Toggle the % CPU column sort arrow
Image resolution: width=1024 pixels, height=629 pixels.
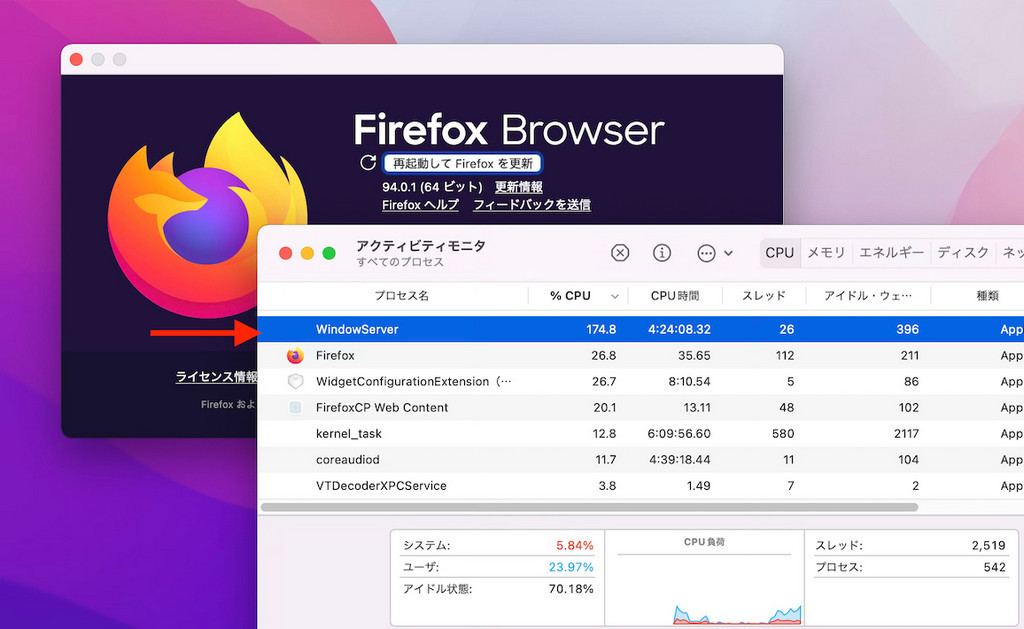pos(615,297)
